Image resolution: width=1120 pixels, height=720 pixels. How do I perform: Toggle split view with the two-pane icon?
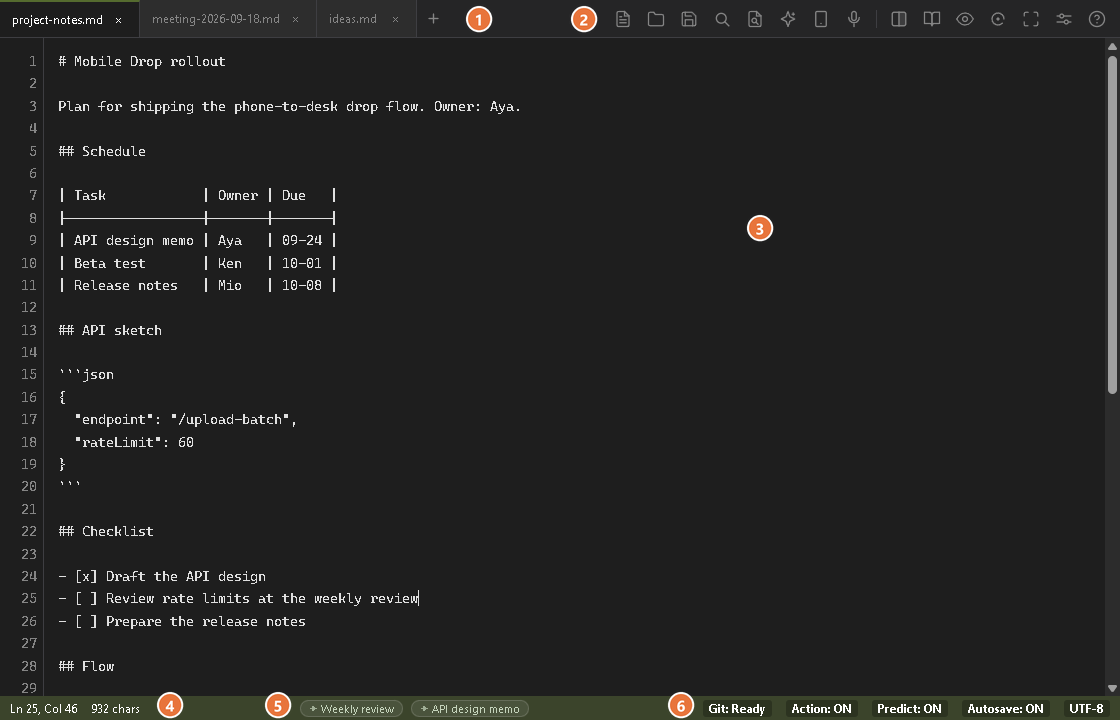(x=899, y=19)
